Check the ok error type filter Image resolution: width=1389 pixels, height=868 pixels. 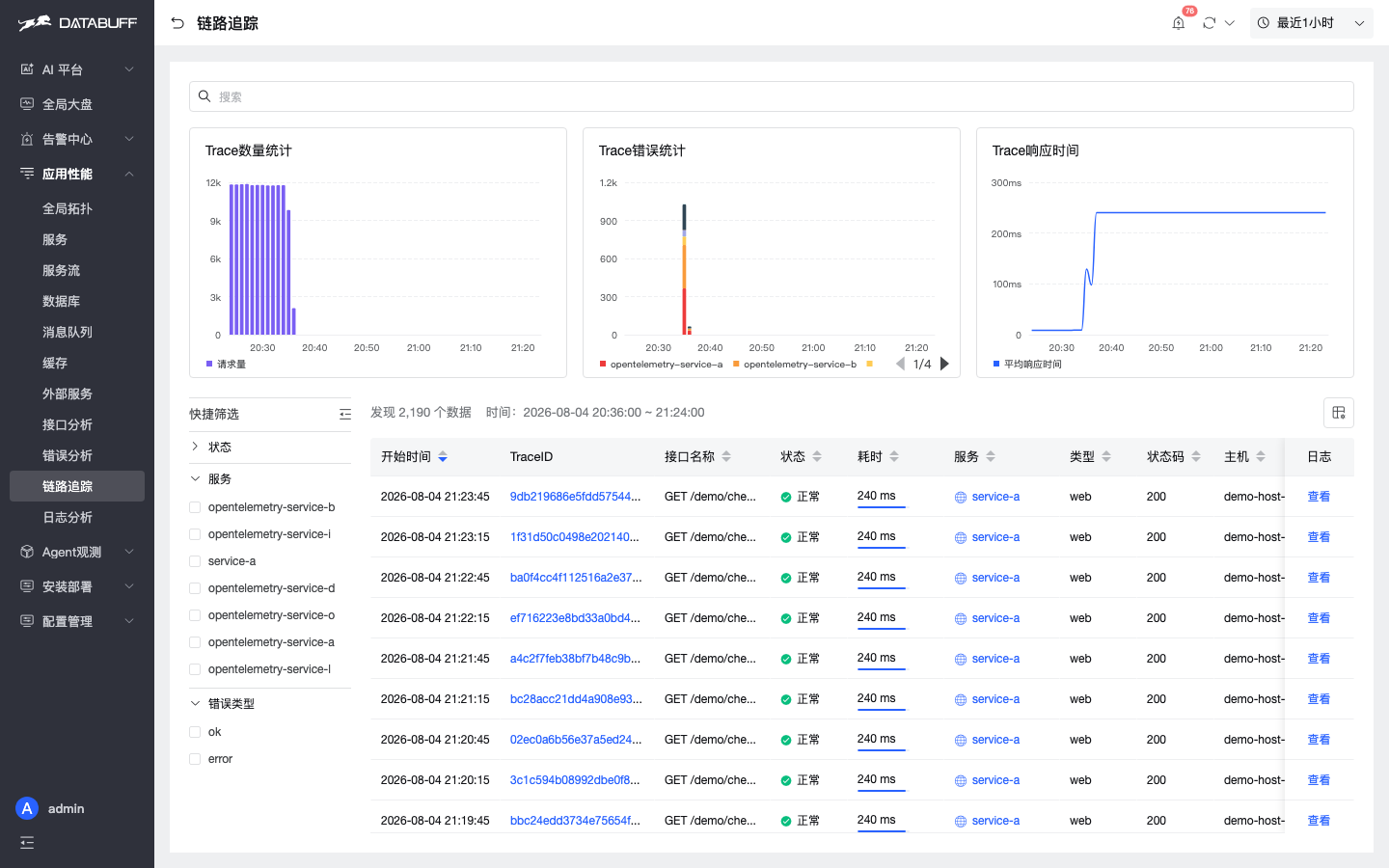pos(195,732)
